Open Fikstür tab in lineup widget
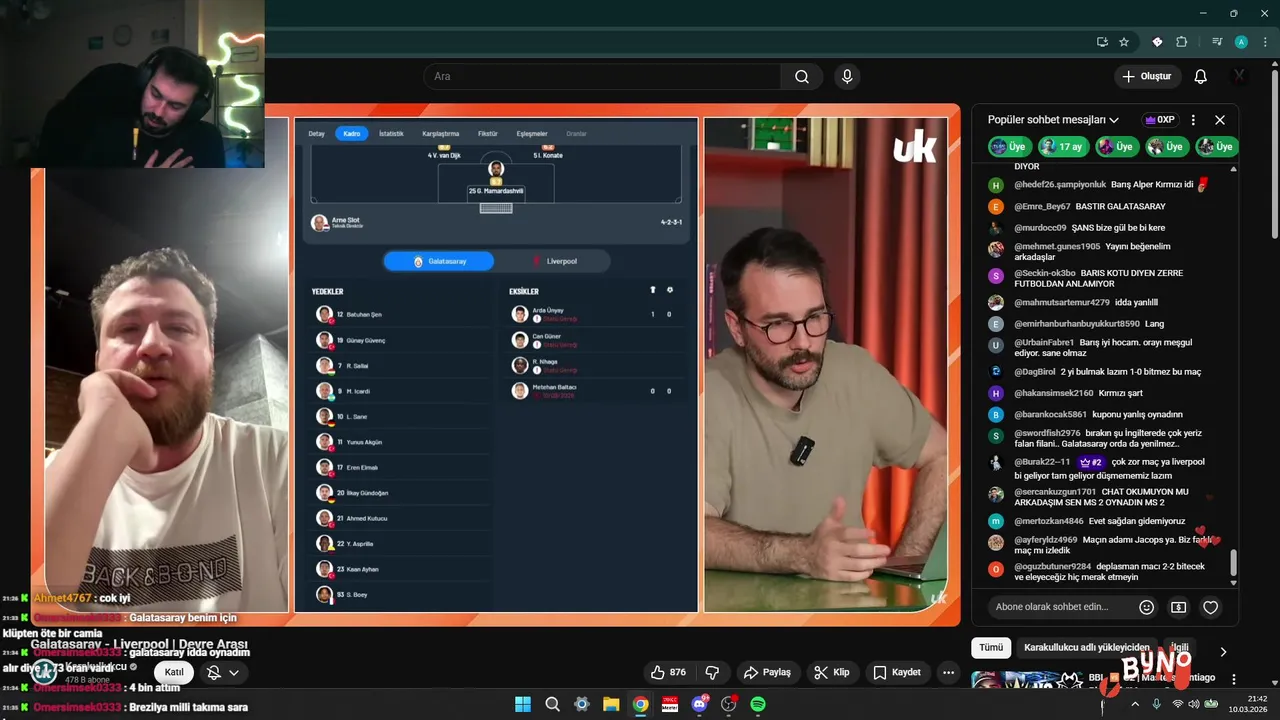The image size is (1280, 720). coord(488,133)
